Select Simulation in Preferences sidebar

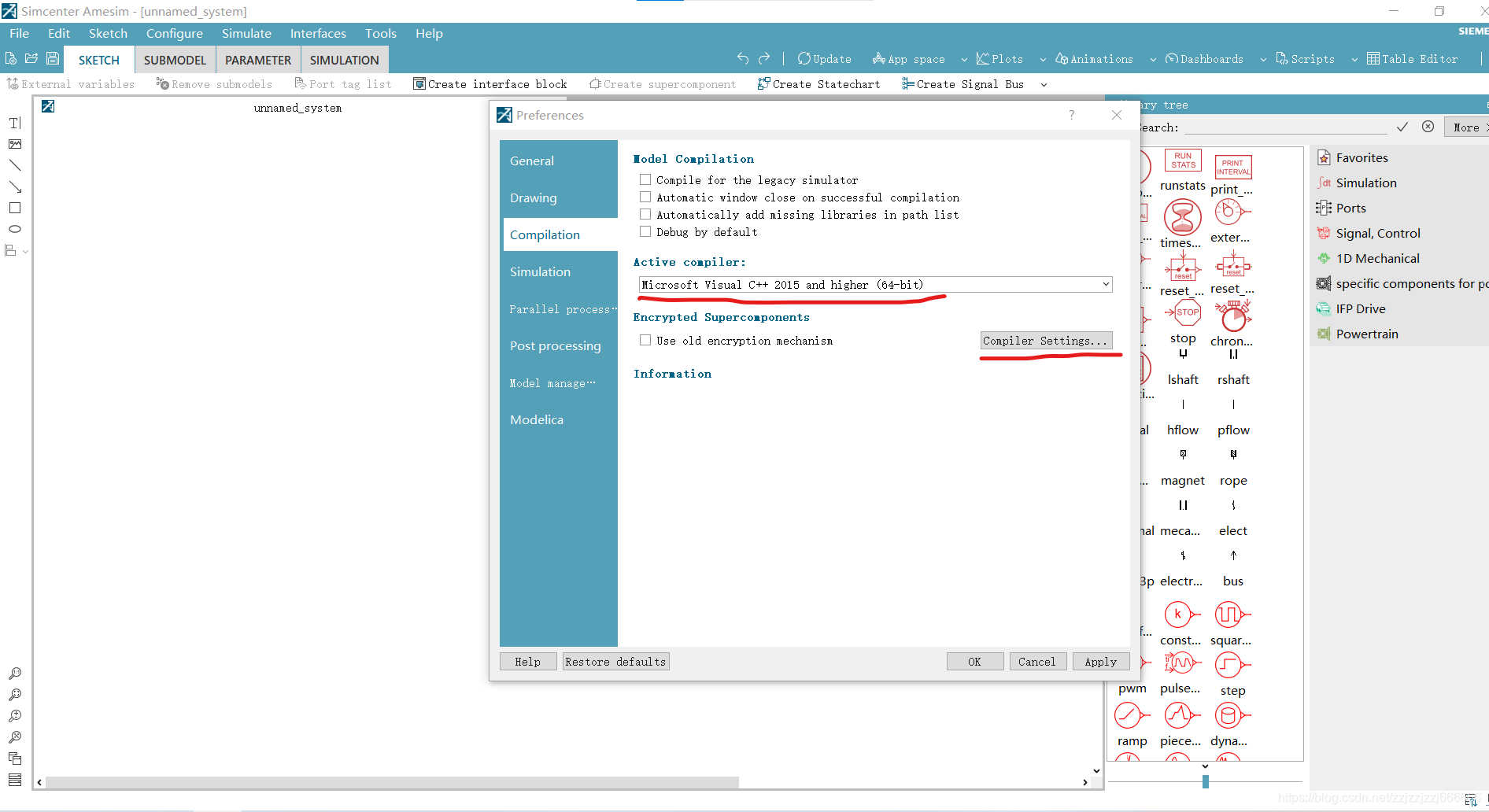pyautogui.click(x=559, y=271)
